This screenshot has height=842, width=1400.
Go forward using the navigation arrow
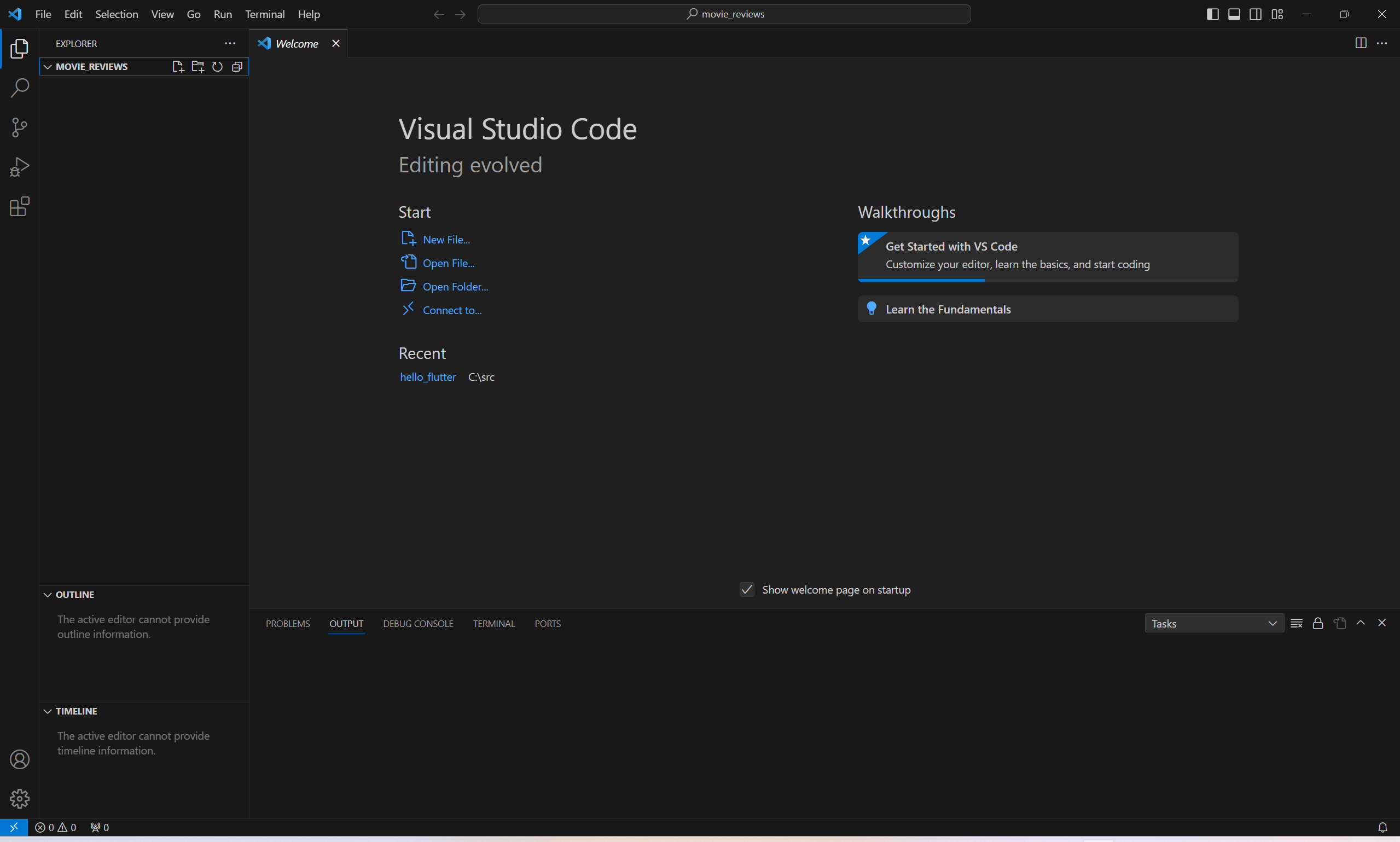pos(461,14)
